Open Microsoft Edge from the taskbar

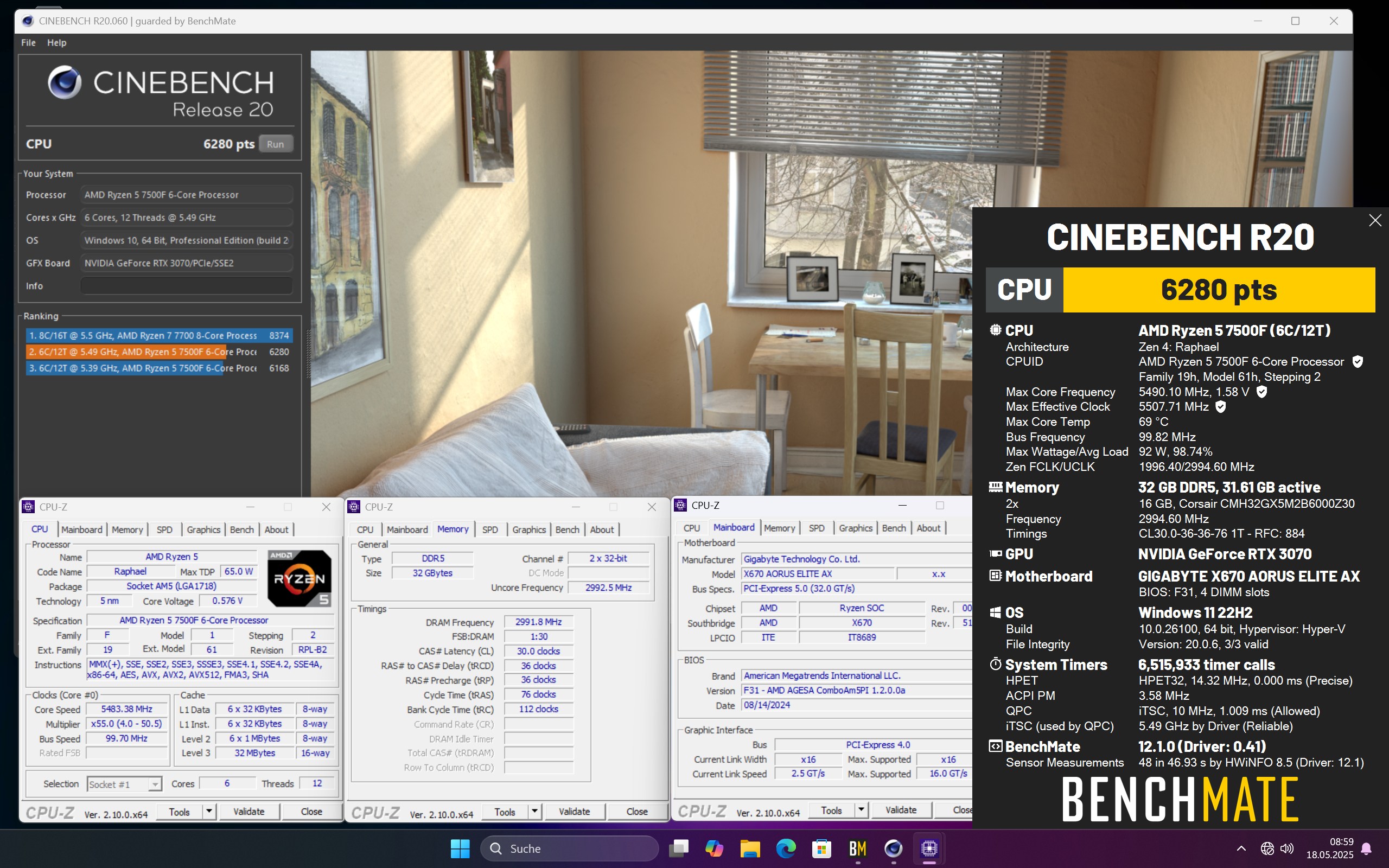[x=786, y=848]
